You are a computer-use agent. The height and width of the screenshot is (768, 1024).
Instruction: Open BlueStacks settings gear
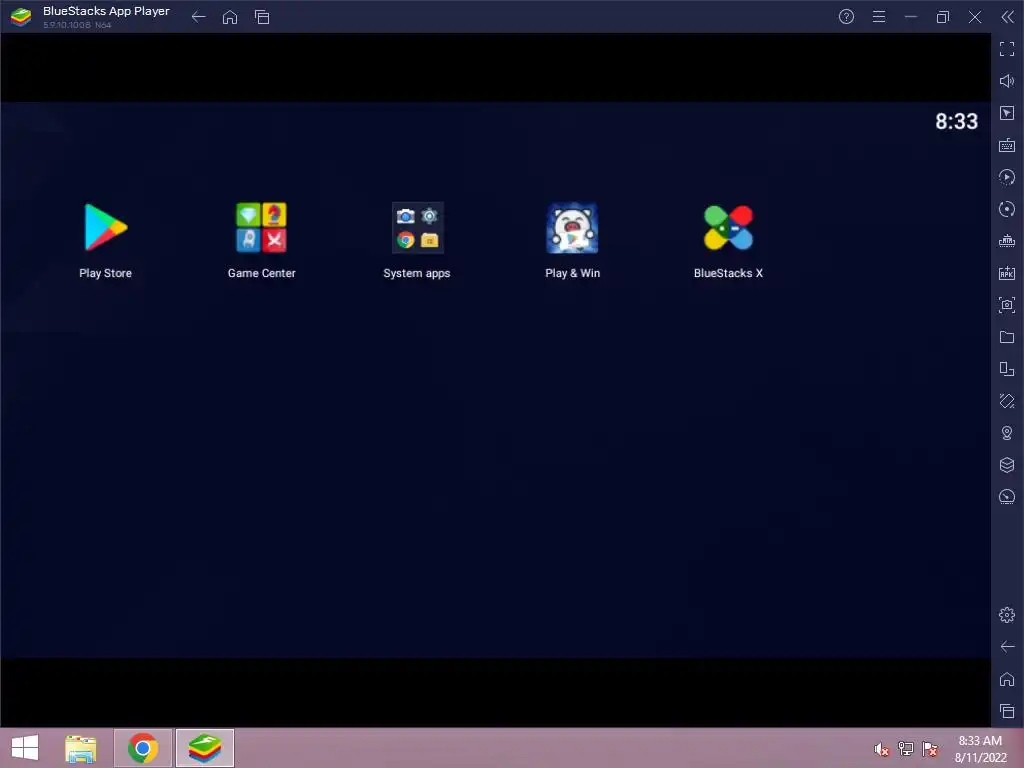[1007, 615]
